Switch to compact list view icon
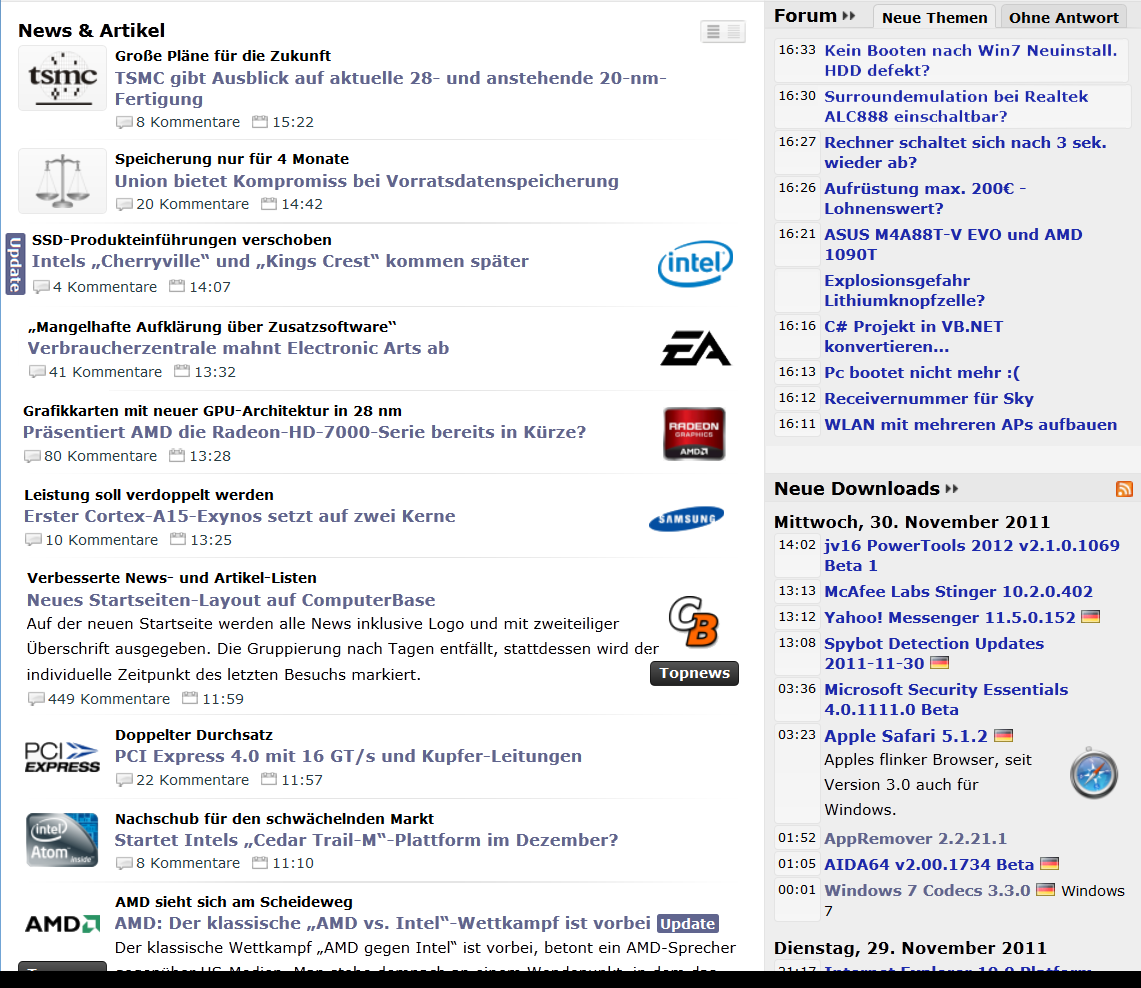Viewport: 1141px width, 988px height. click(x=734, y=31)
